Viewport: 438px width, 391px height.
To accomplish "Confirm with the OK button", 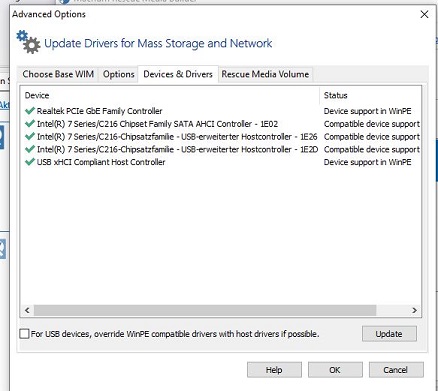I will 335,370.
